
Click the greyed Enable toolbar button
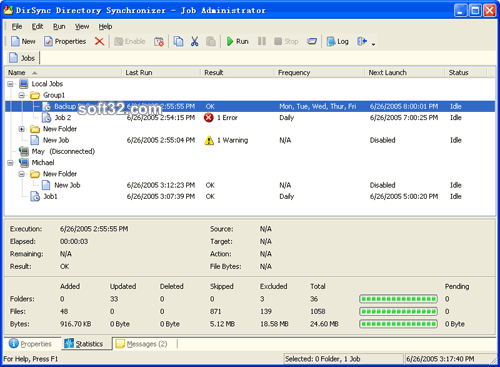[130, 41]
